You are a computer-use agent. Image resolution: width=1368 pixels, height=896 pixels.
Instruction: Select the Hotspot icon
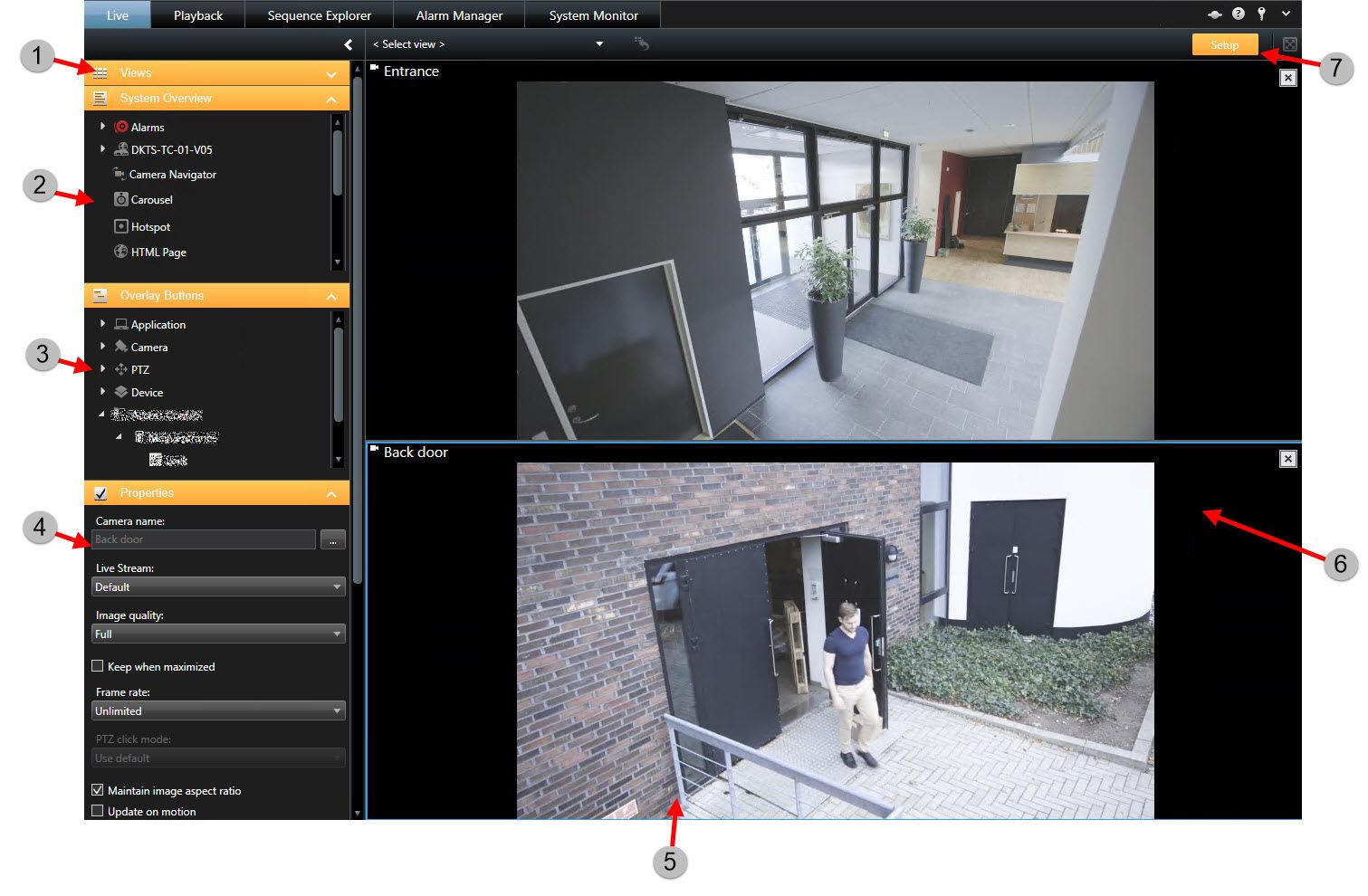[120, 226]
